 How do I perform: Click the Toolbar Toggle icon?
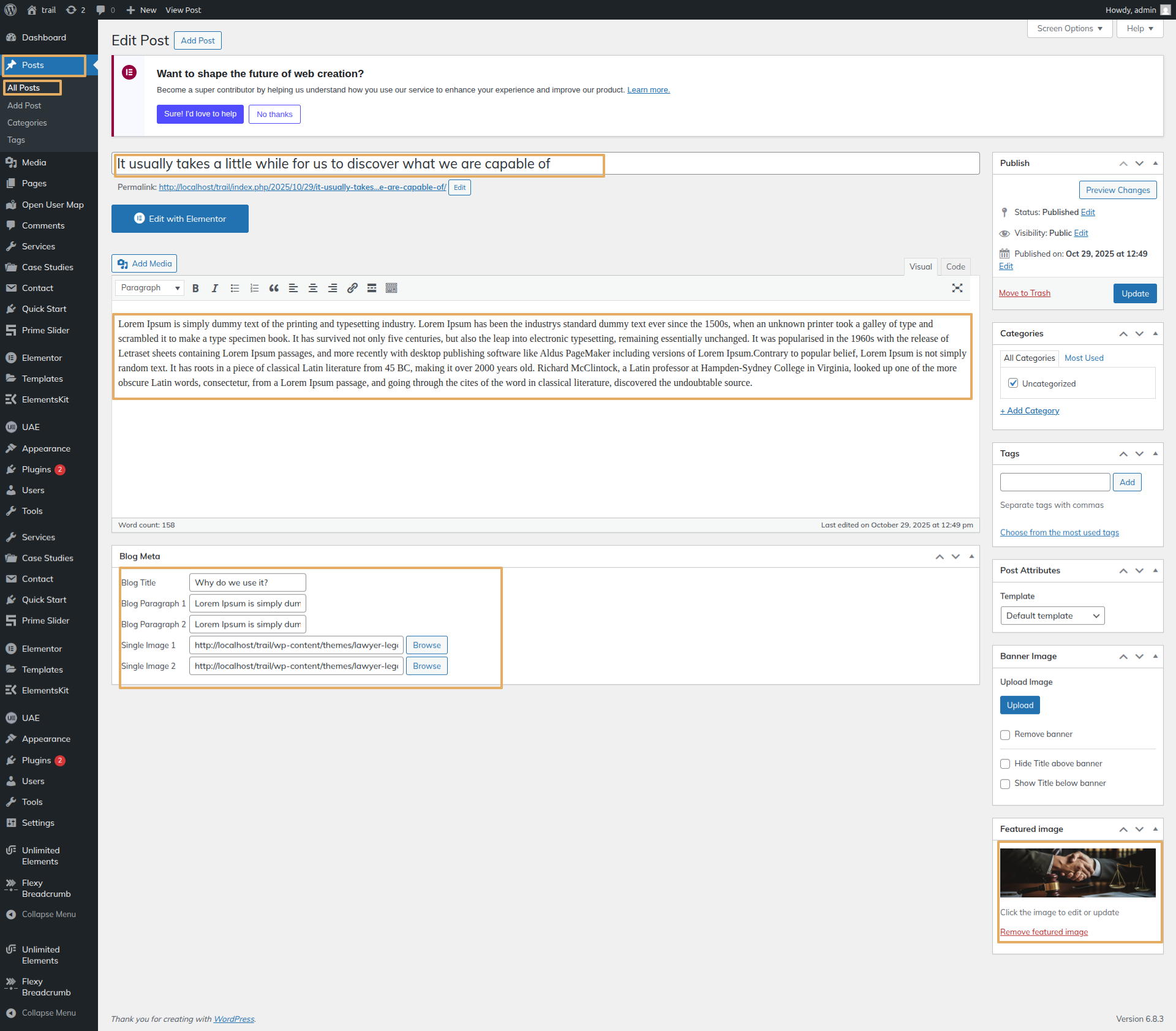click(391, 288)
